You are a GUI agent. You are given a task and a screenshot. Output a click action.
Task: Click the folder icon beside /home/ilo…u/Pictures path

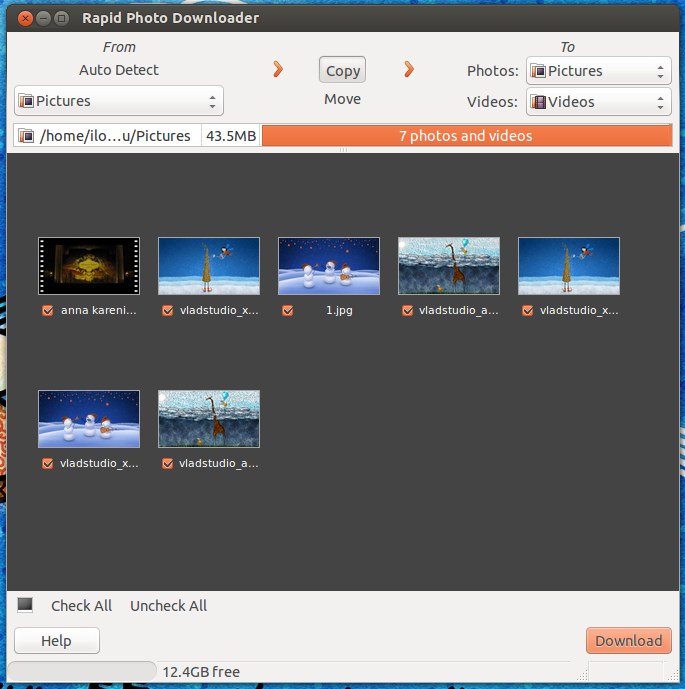coord(26,136)
